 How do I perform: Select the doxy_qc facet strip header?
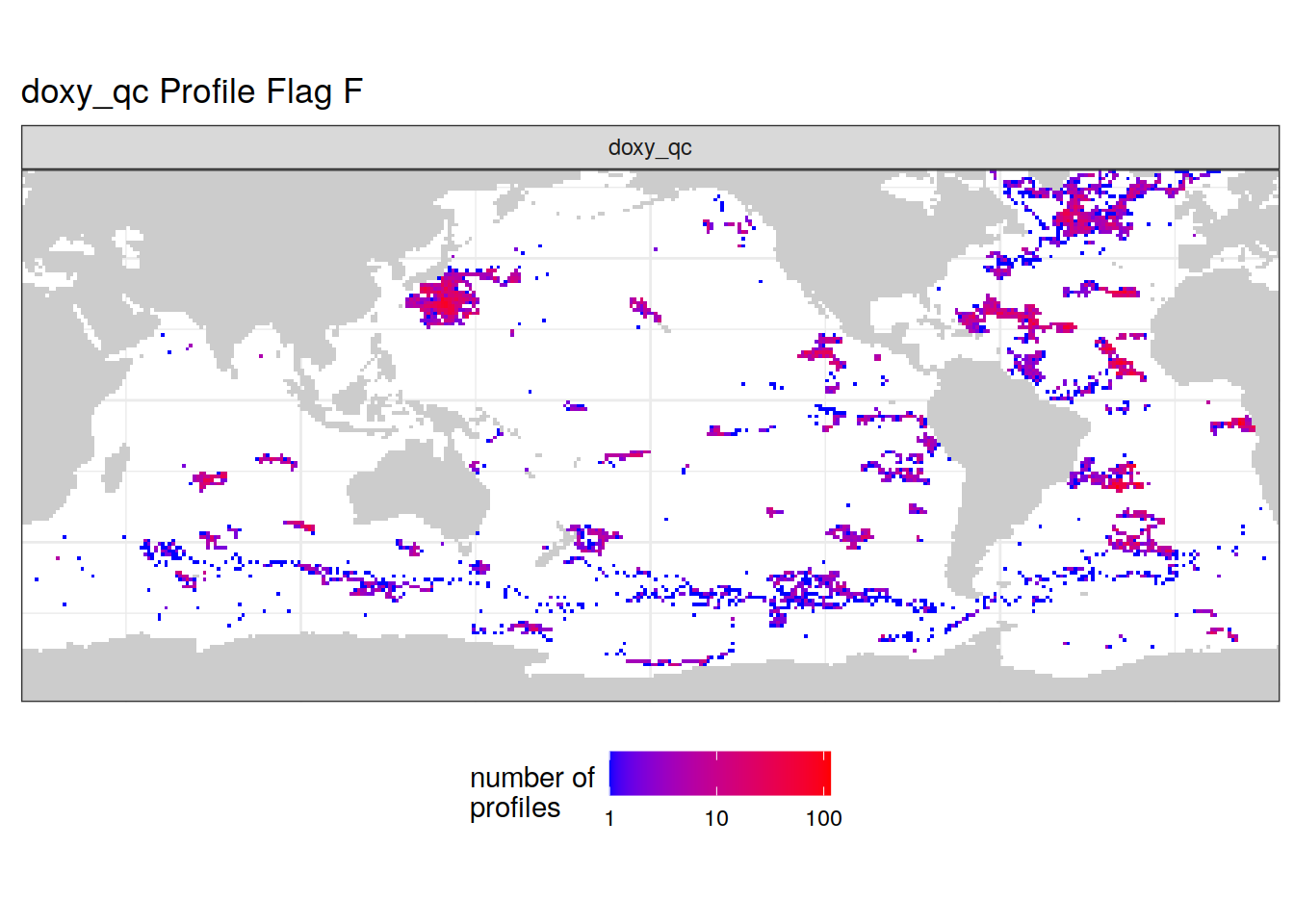650,147
